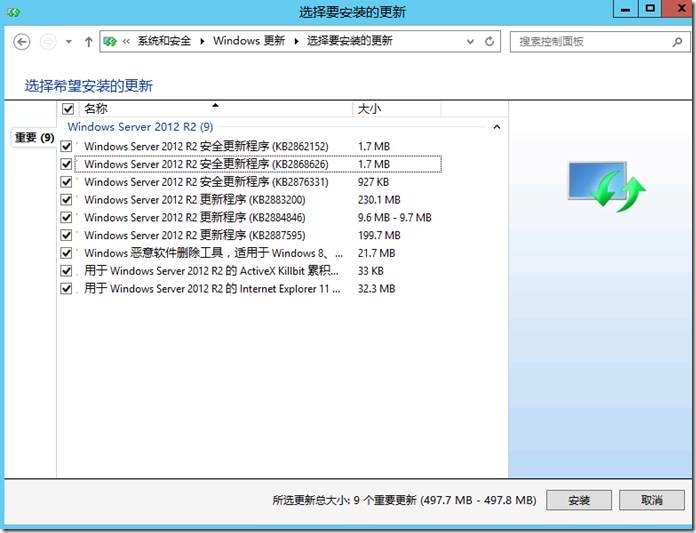The image size is (696, 533).
Task: Select the 更新程序 (KB2884846) row
Action: pos(258,217)
